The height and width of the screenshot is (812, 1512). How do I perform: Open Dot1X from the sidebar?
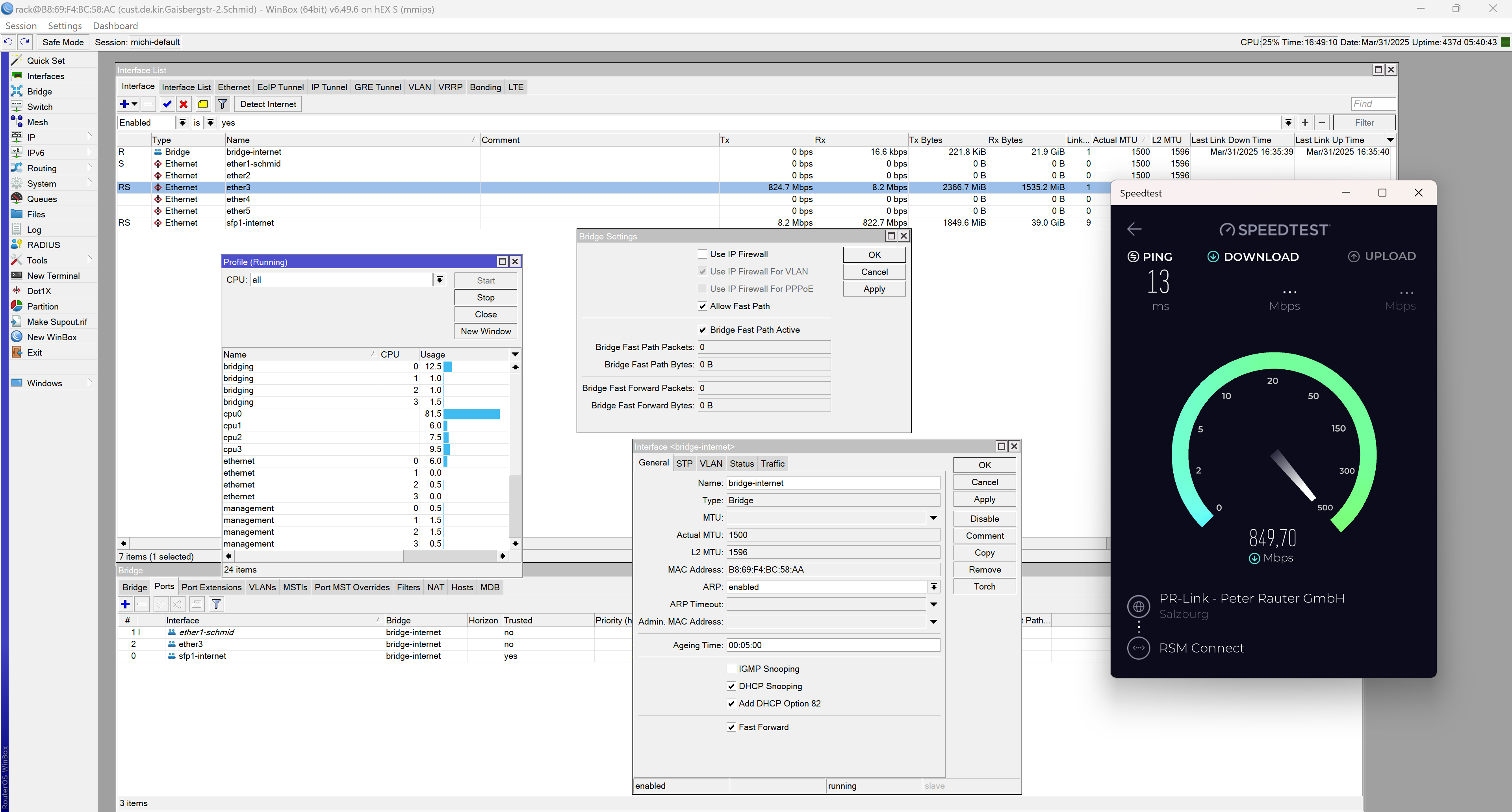coord(39,290)
